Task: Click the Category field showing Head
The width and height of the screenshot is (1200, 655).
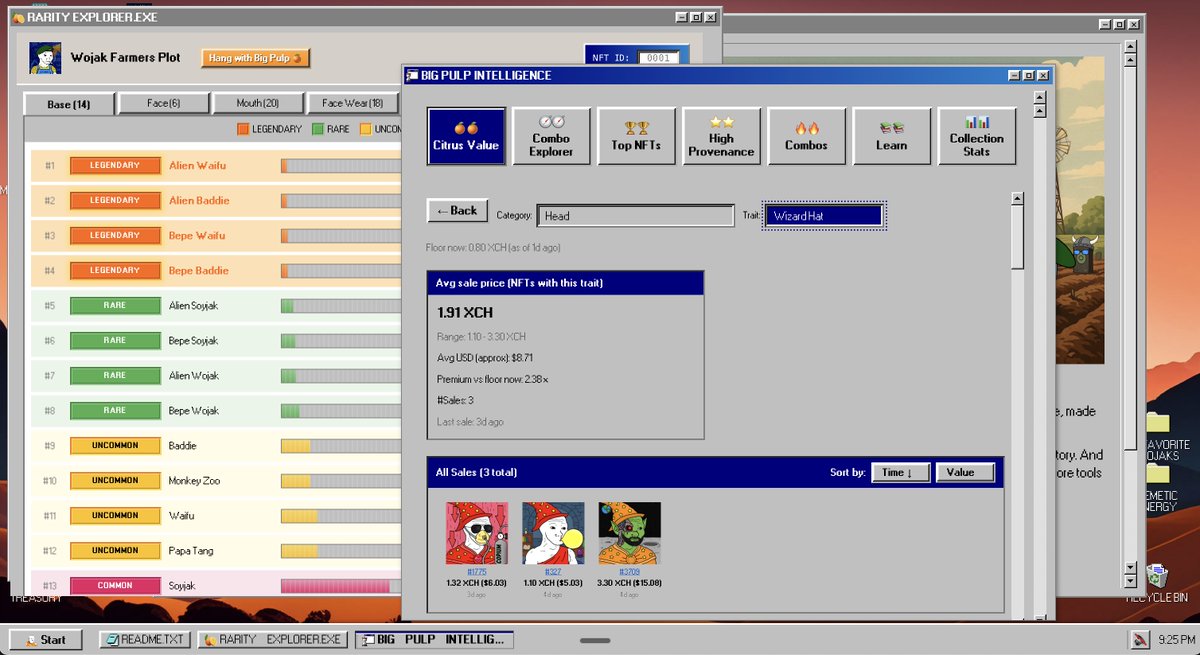Action: (635, 215)
